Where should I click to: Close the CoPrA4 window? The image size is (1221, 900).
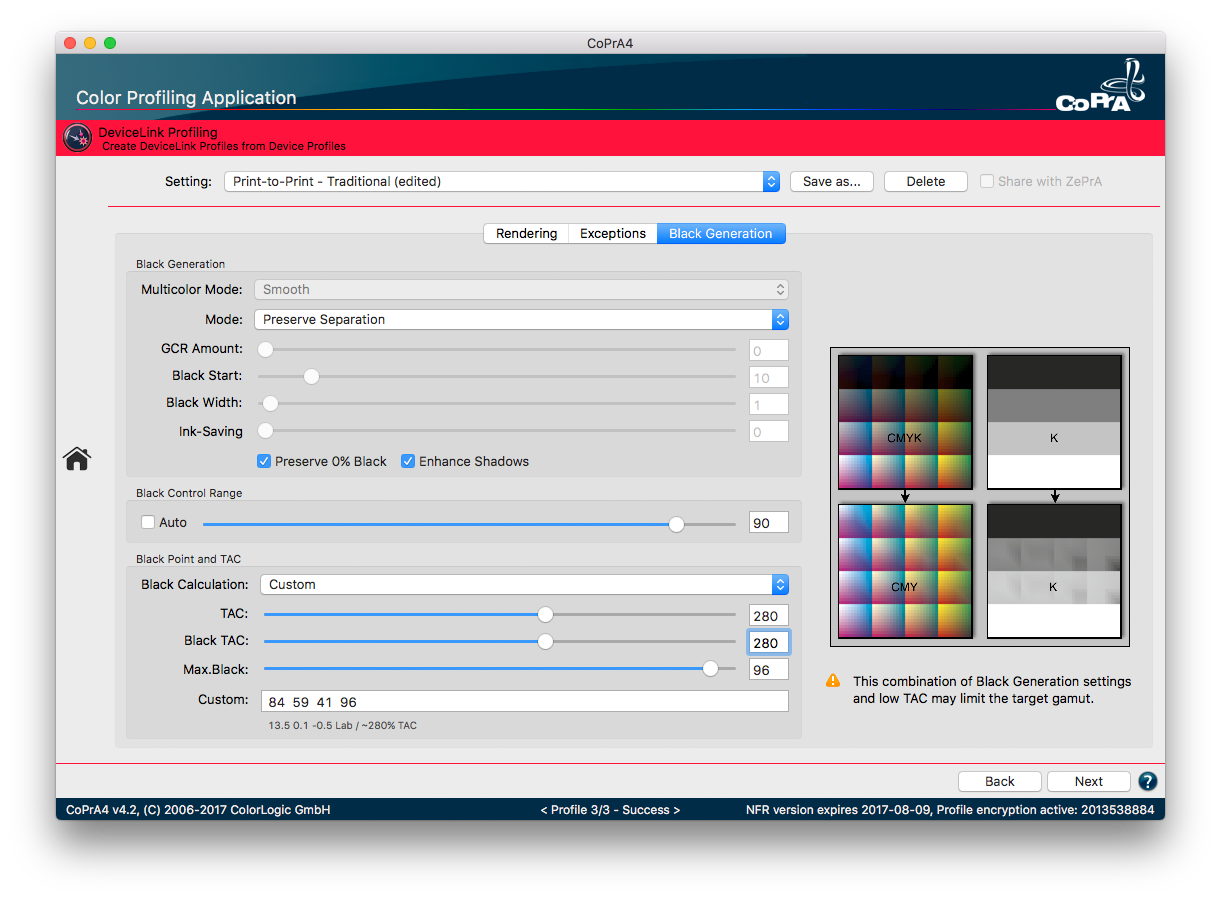[x=70, y=43]
